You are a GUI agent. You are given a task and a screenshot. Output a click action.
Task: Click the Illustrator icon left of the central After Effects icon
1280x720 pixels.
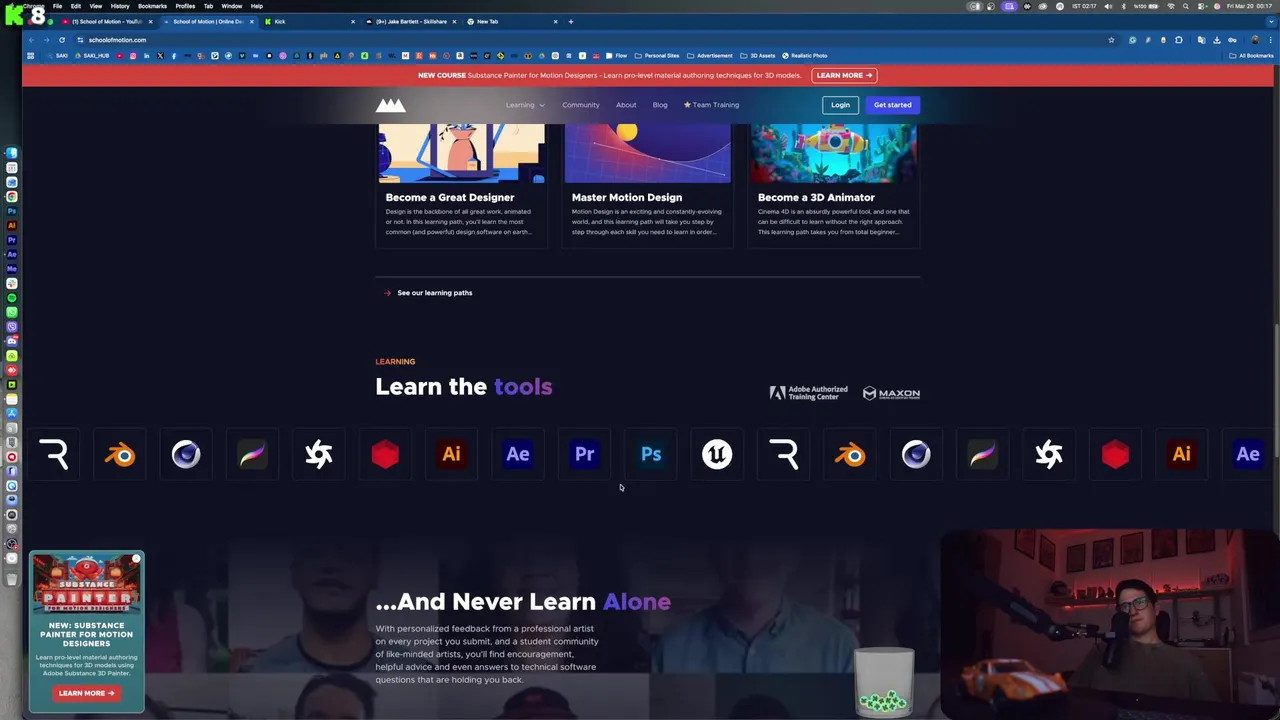click(451, 455)
